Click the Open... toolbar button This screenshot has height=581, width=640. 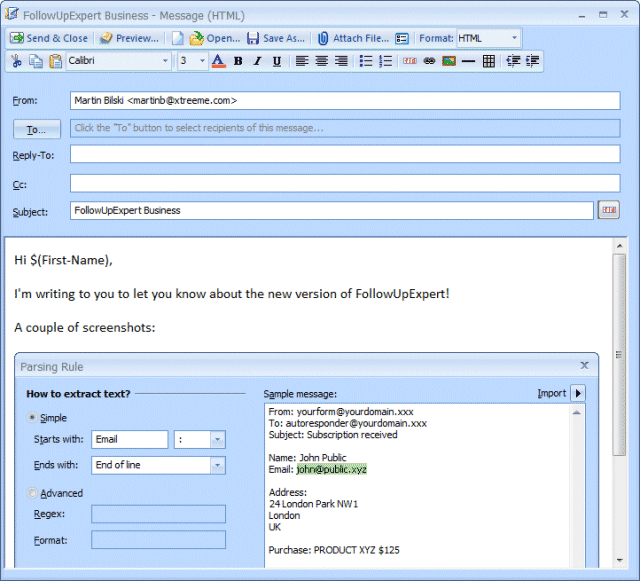215,38
